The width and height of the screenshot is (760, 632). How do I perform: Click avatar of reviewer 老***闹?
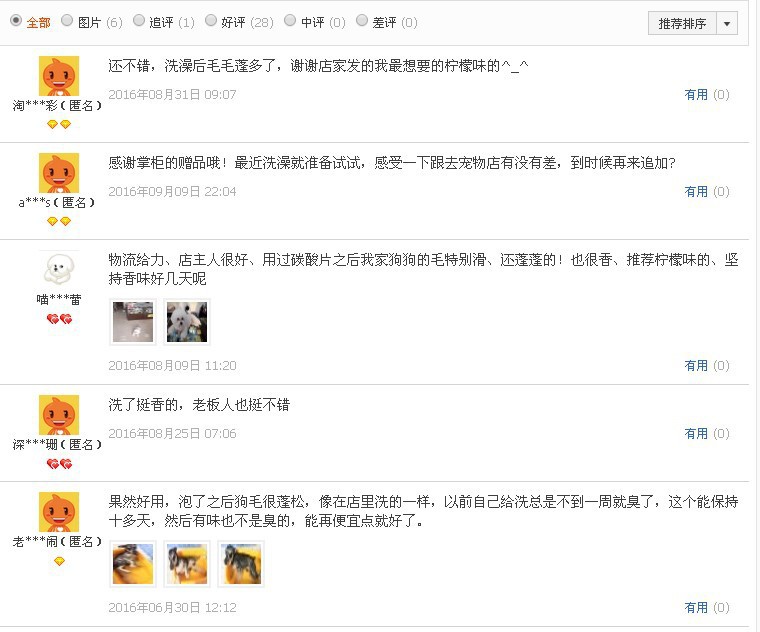(x=59, y=512)
